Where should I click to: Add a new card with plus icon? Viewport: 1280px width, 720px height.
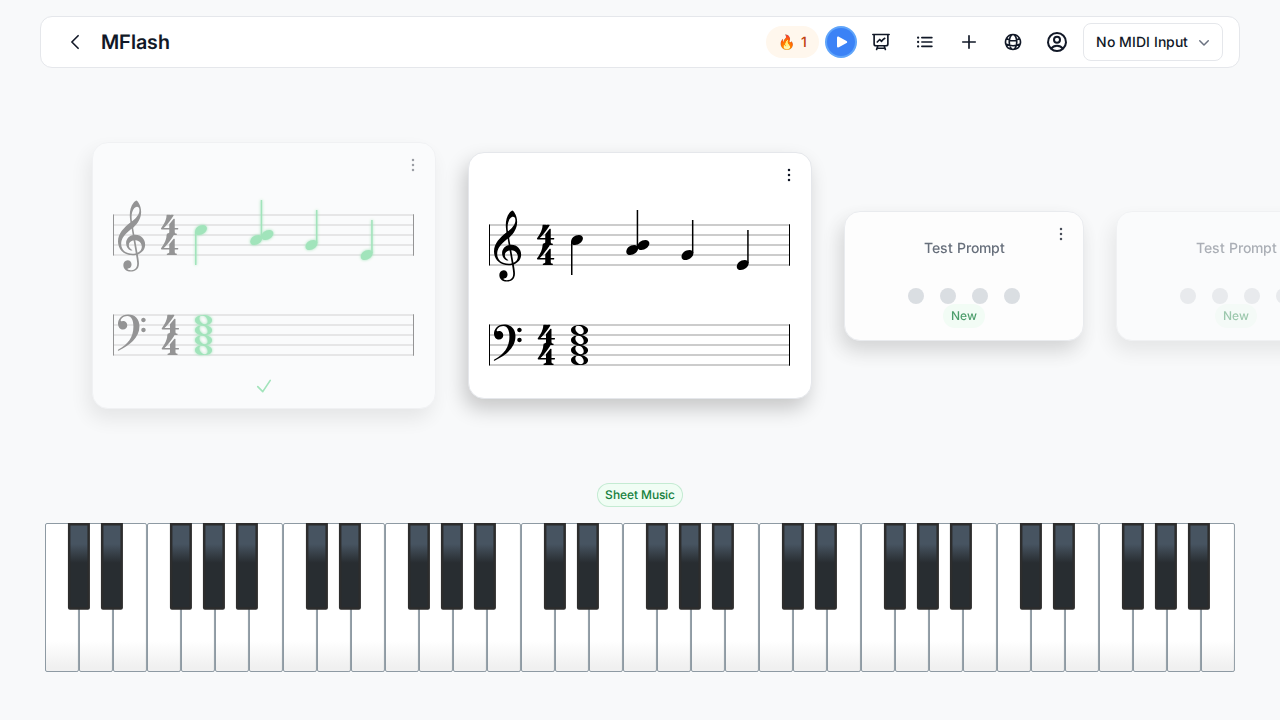click(969, 42)
